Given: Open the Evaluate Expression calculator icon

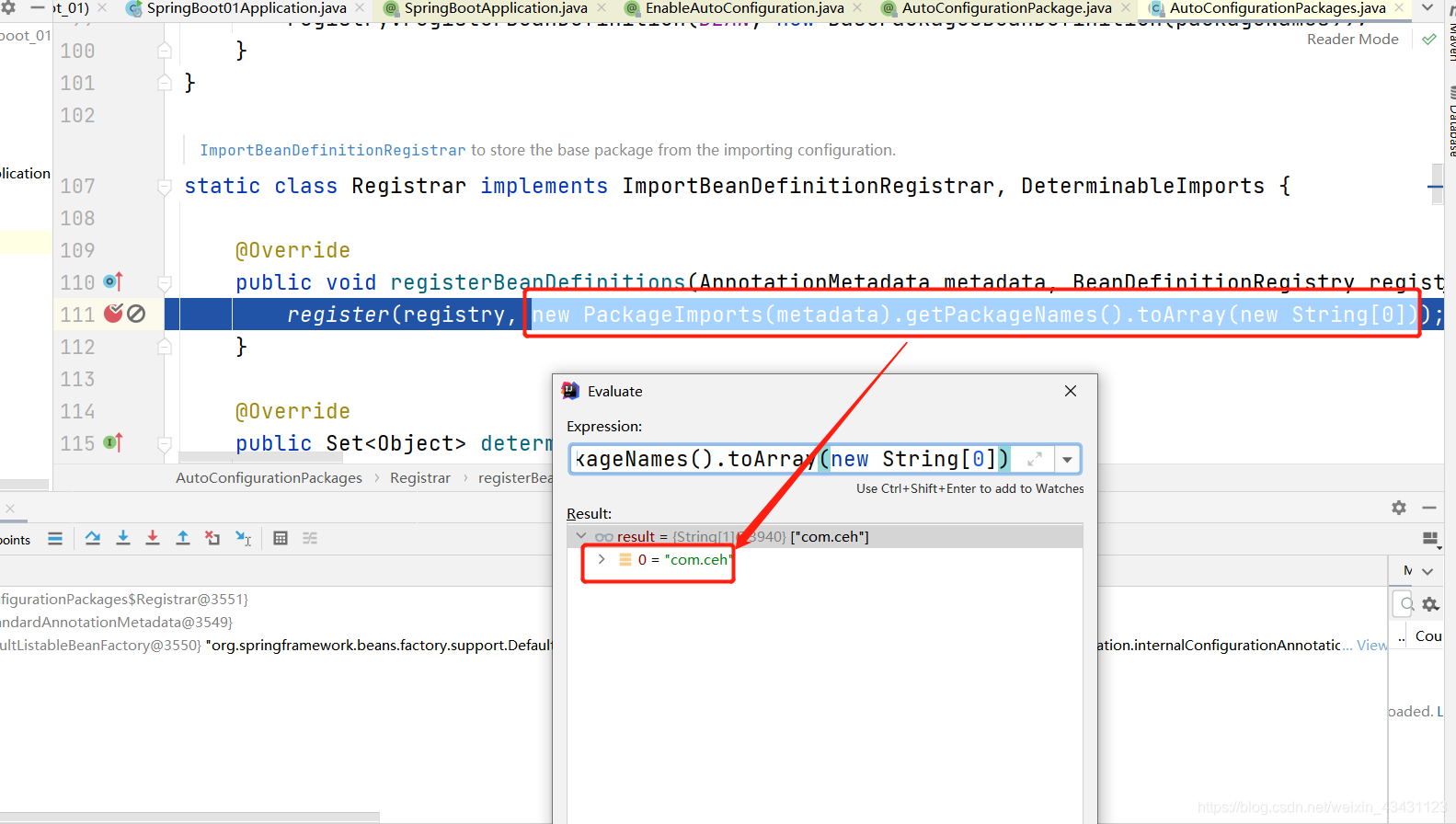Looking at the screenshot, I should pyautogui.click(x=281, y=539).
